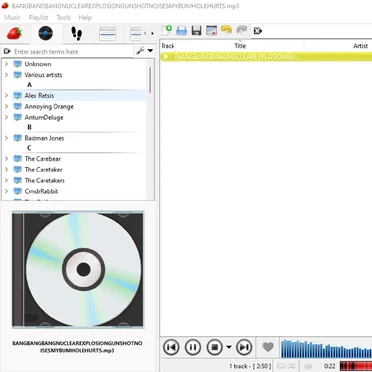
Task: Open the footprints file browser tab
Action: (77, 34)
